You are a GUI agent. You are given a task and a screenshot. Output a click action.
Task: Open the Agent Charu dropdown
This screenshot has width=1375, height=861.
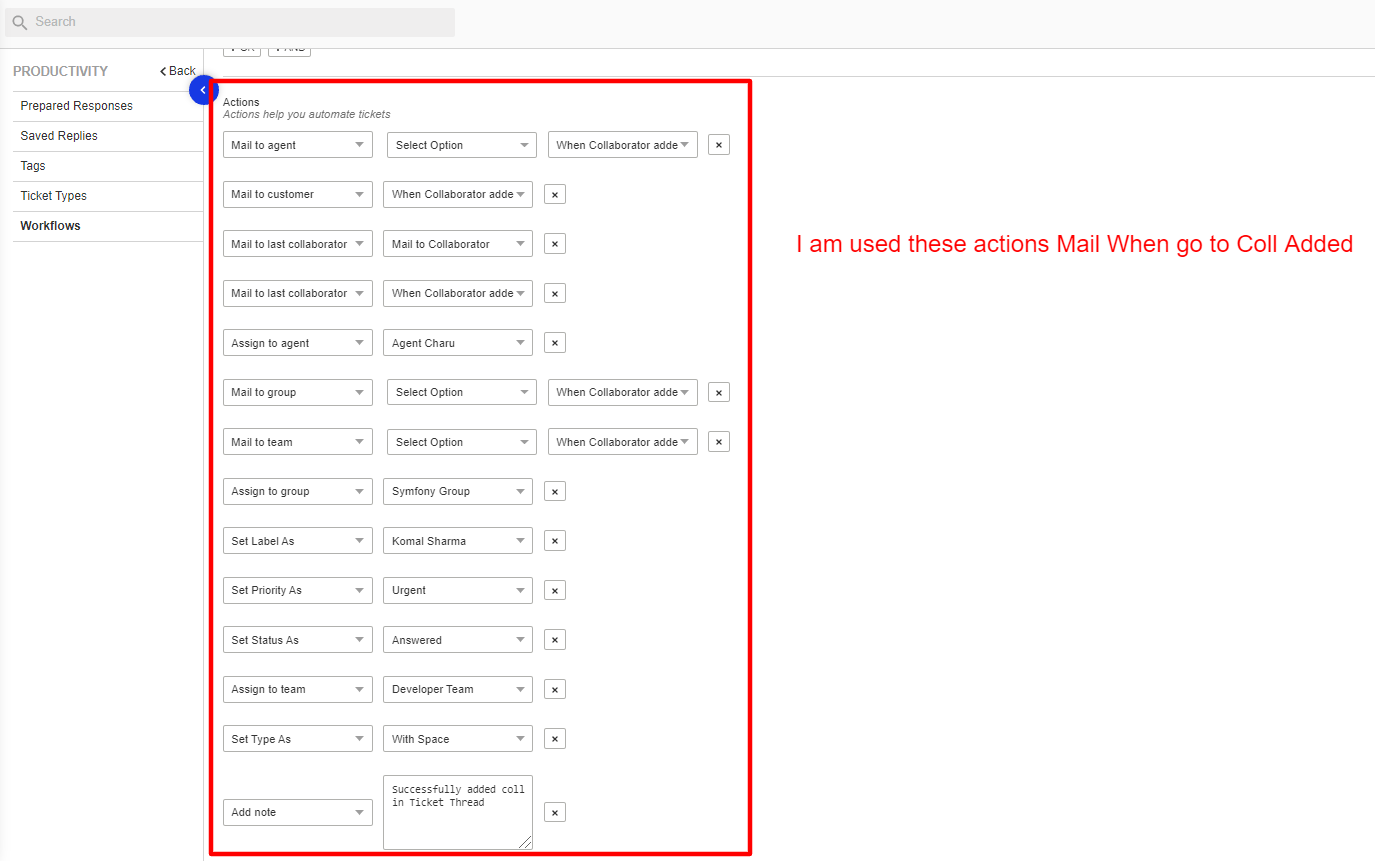pyautogui.click(x=458, y=343)
